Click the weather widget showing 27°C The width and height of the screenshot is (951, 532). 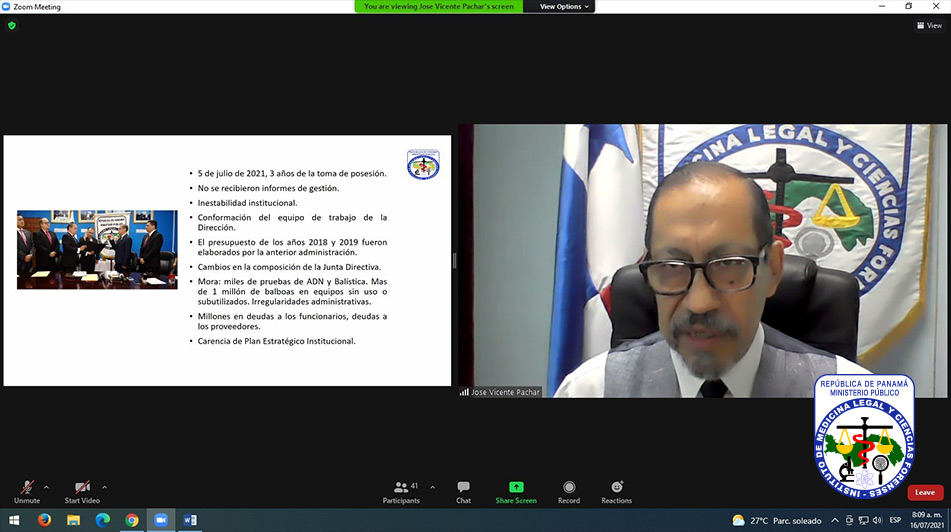click(776, 520)
